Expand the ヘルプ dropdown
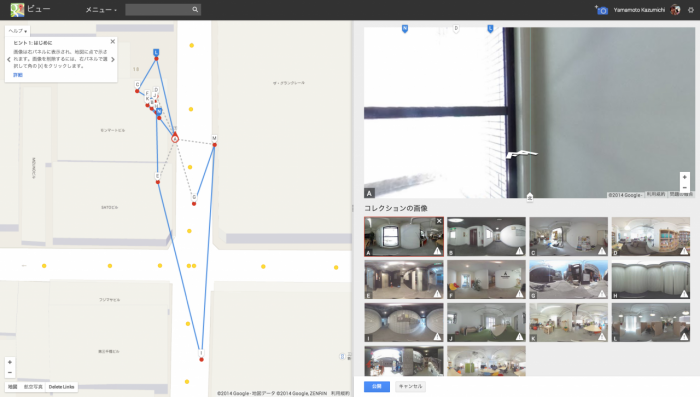The width and height of the screenshot is (700, 397). point(18,31)
